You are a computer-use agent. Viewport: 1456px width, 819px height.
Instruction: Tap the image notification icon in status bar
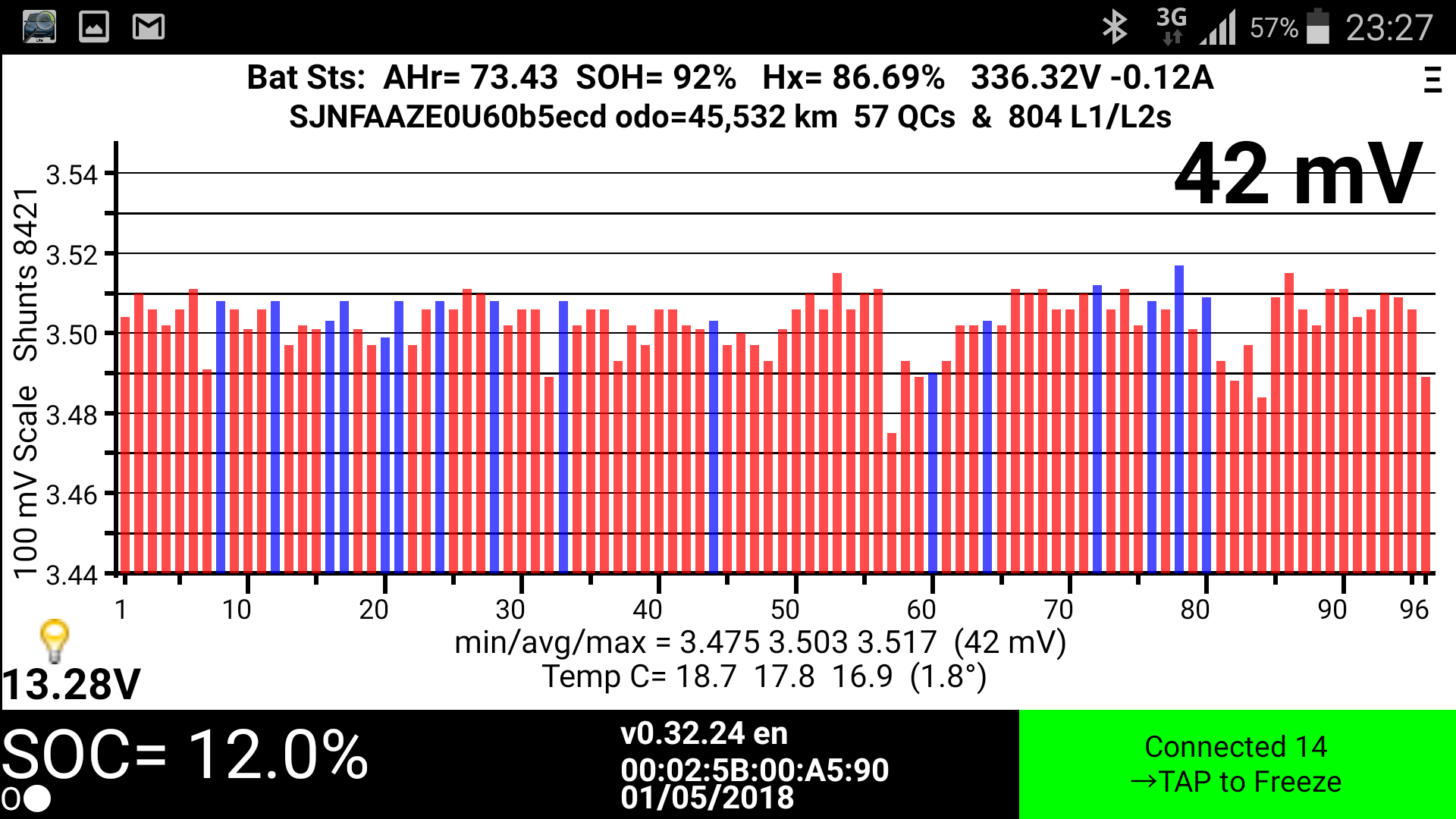(x=94, y=27)
